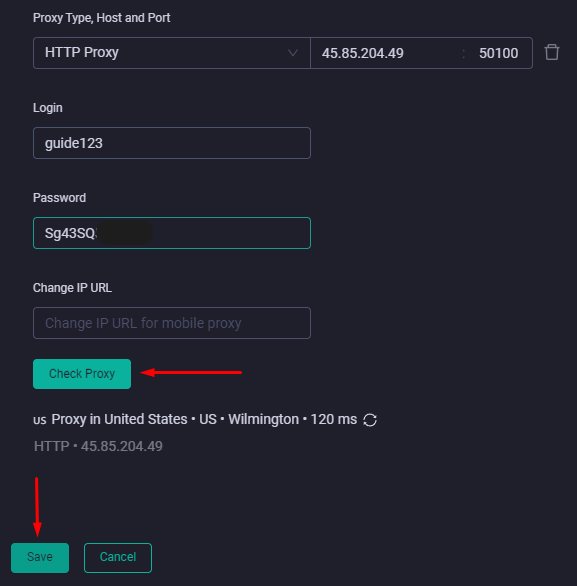
Task: Click Login field with guide123
Action: tap(172, 143)
